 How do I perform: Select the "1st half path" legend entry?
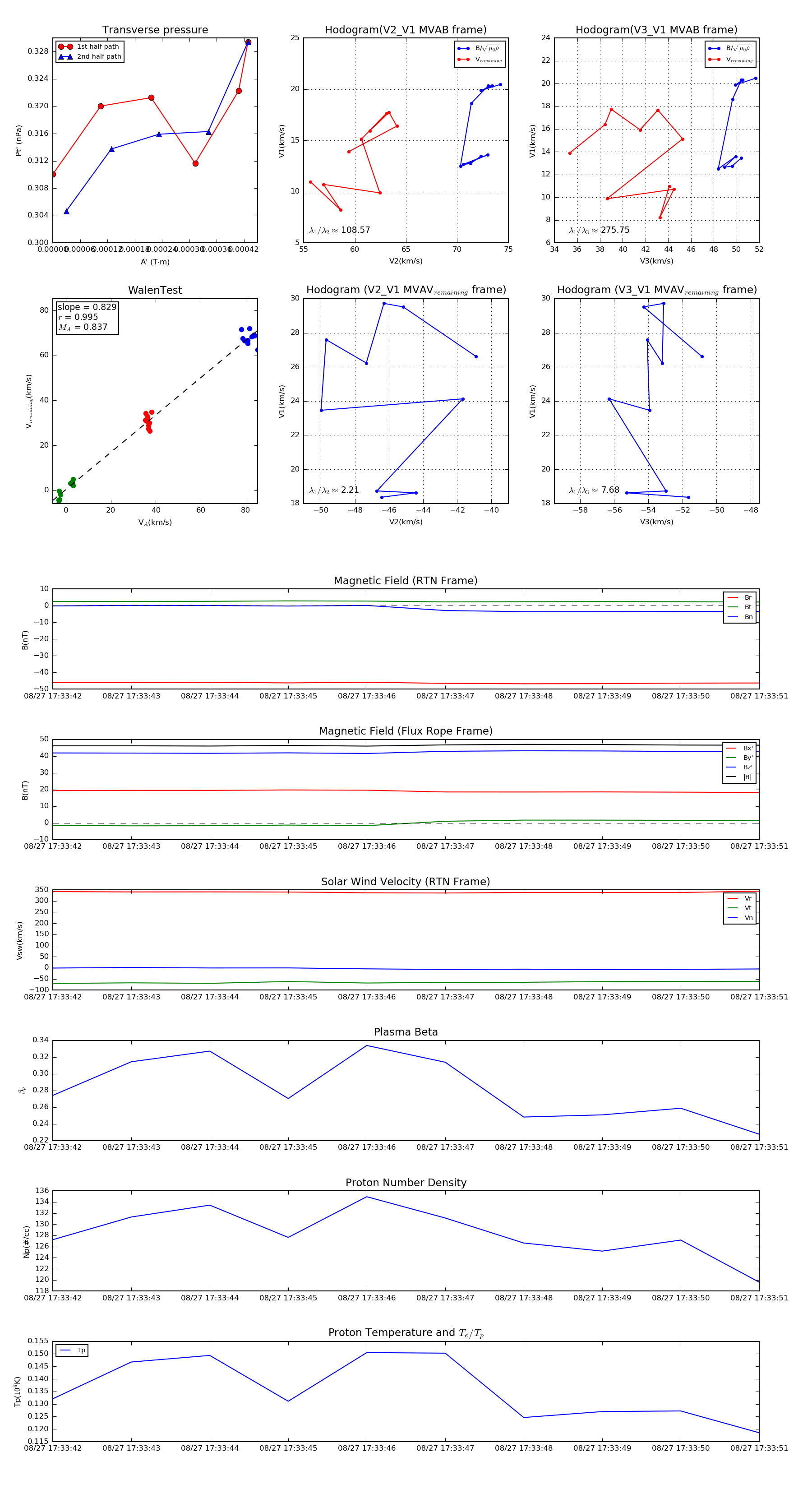89,47
